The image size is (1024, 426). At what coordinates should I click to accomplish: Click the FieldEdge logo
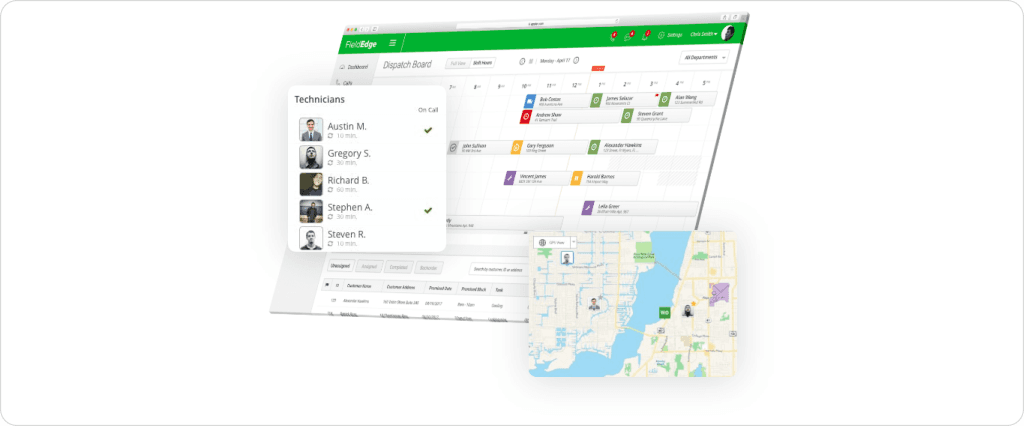click(362, 43)
